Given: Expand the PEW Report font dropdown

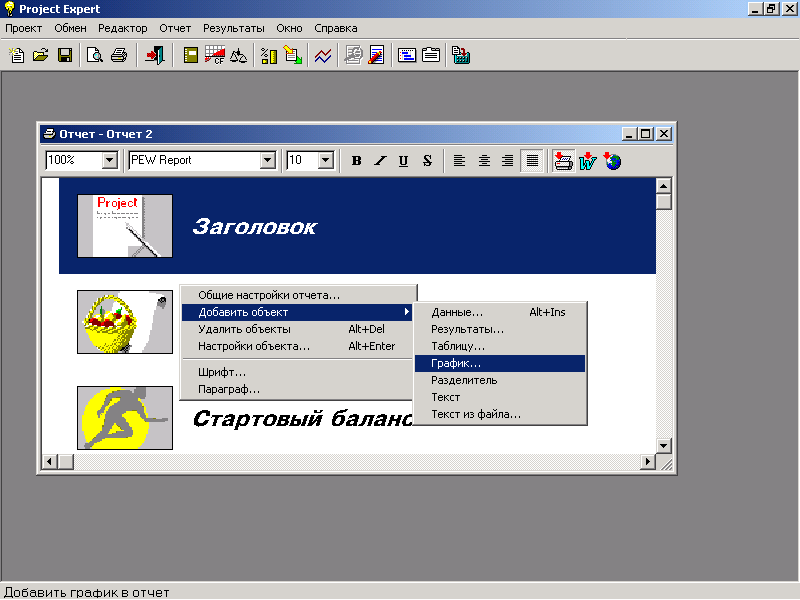Looking at the screenshot, I should tap(268, 160).
